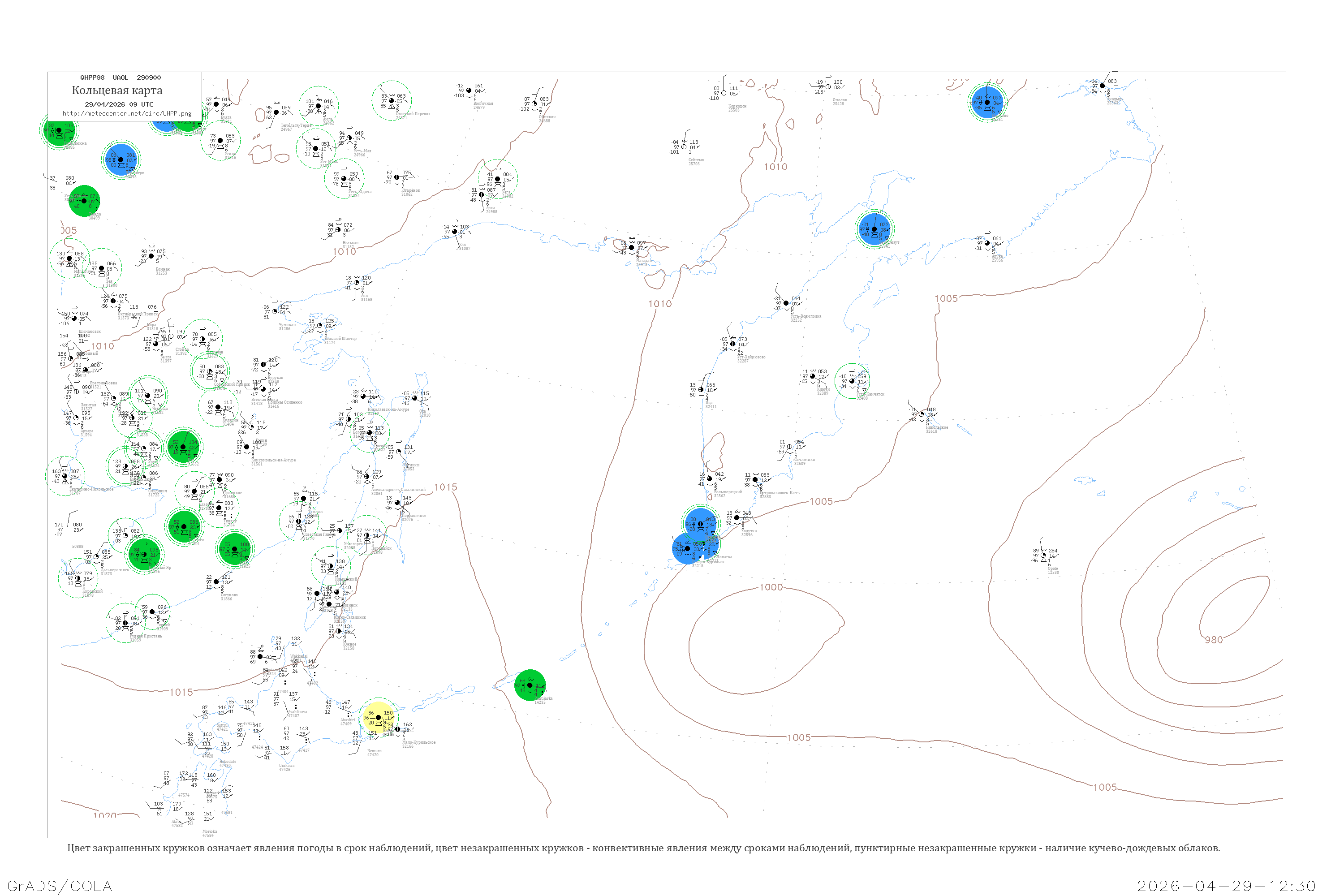Click the 1000 isobar label
The image size is (1344, 896).
pos(771,587)
